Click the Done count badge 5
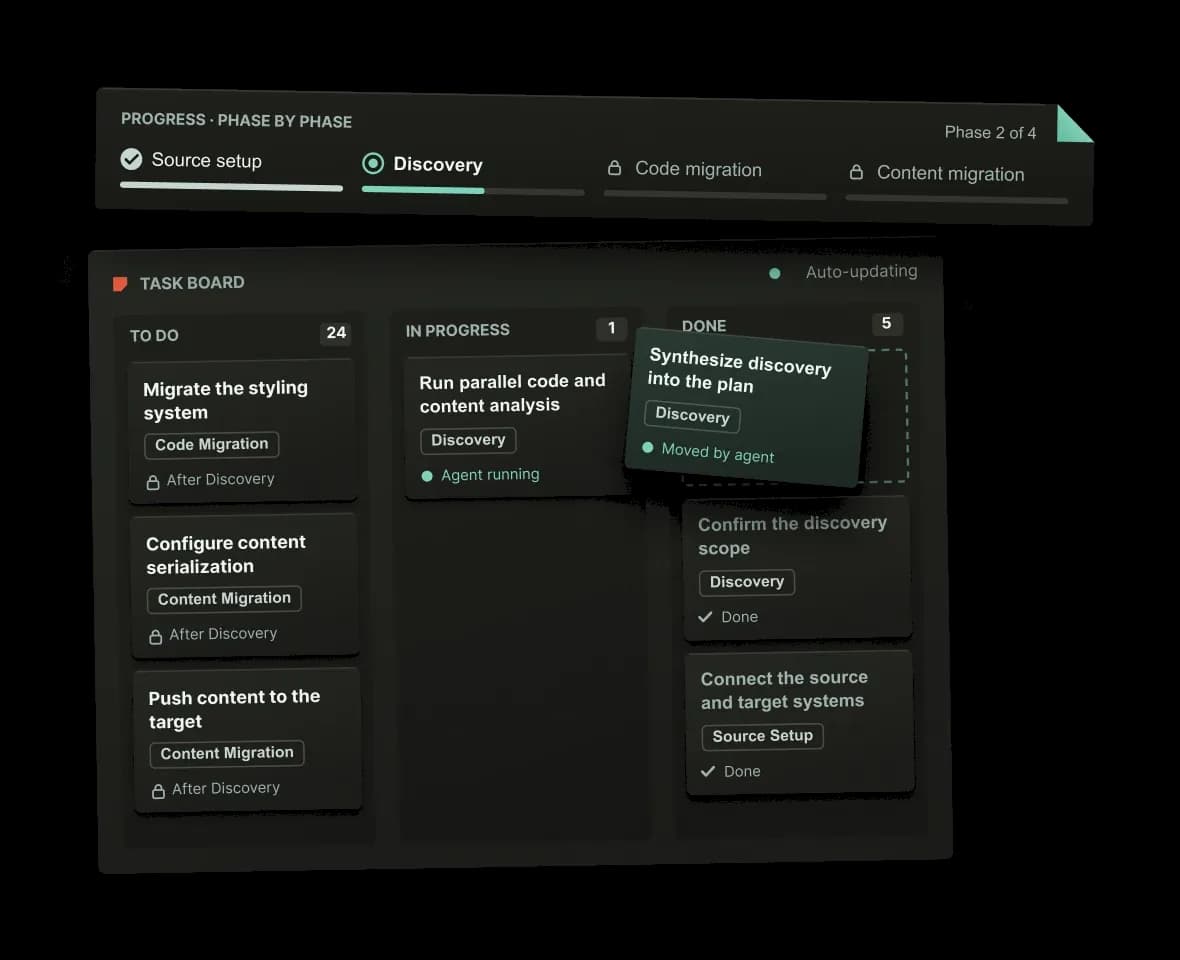Image resolution: width=1180 pixels, height=960 pixels. point(887,324)
